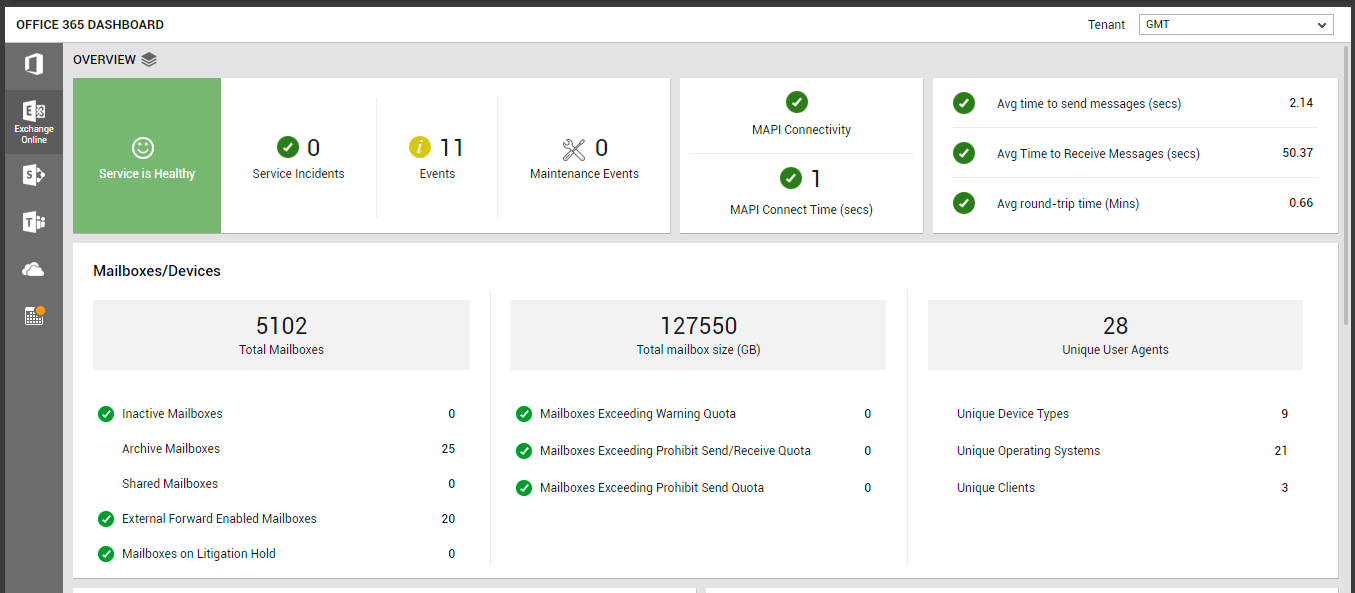Click the Inactive Mailboxes row label
Screen dimensions: 1355x593
(x=172, y=414)
